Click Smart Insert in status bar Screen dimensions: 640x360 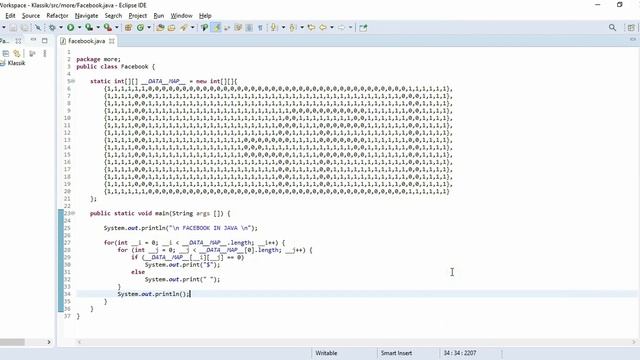point(396,353)
